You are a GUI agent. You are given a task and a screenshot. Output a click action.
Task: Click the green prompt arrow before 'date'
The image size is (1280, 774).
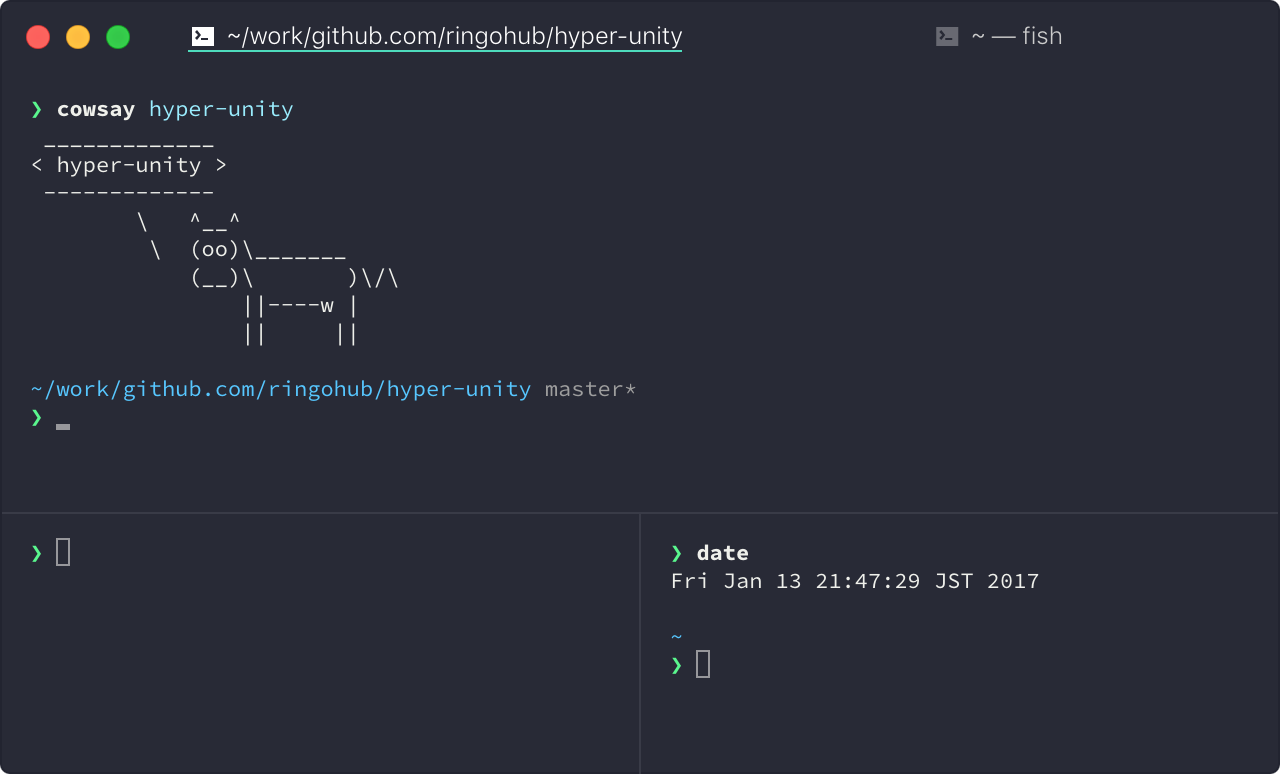tap(677, 553)
